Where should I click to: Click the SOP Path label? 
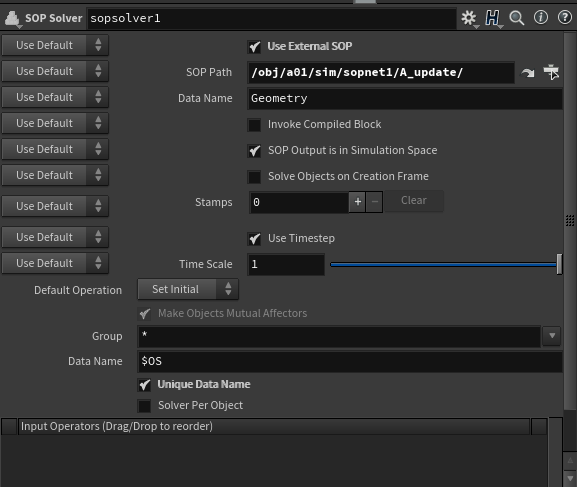click(209, 73)
